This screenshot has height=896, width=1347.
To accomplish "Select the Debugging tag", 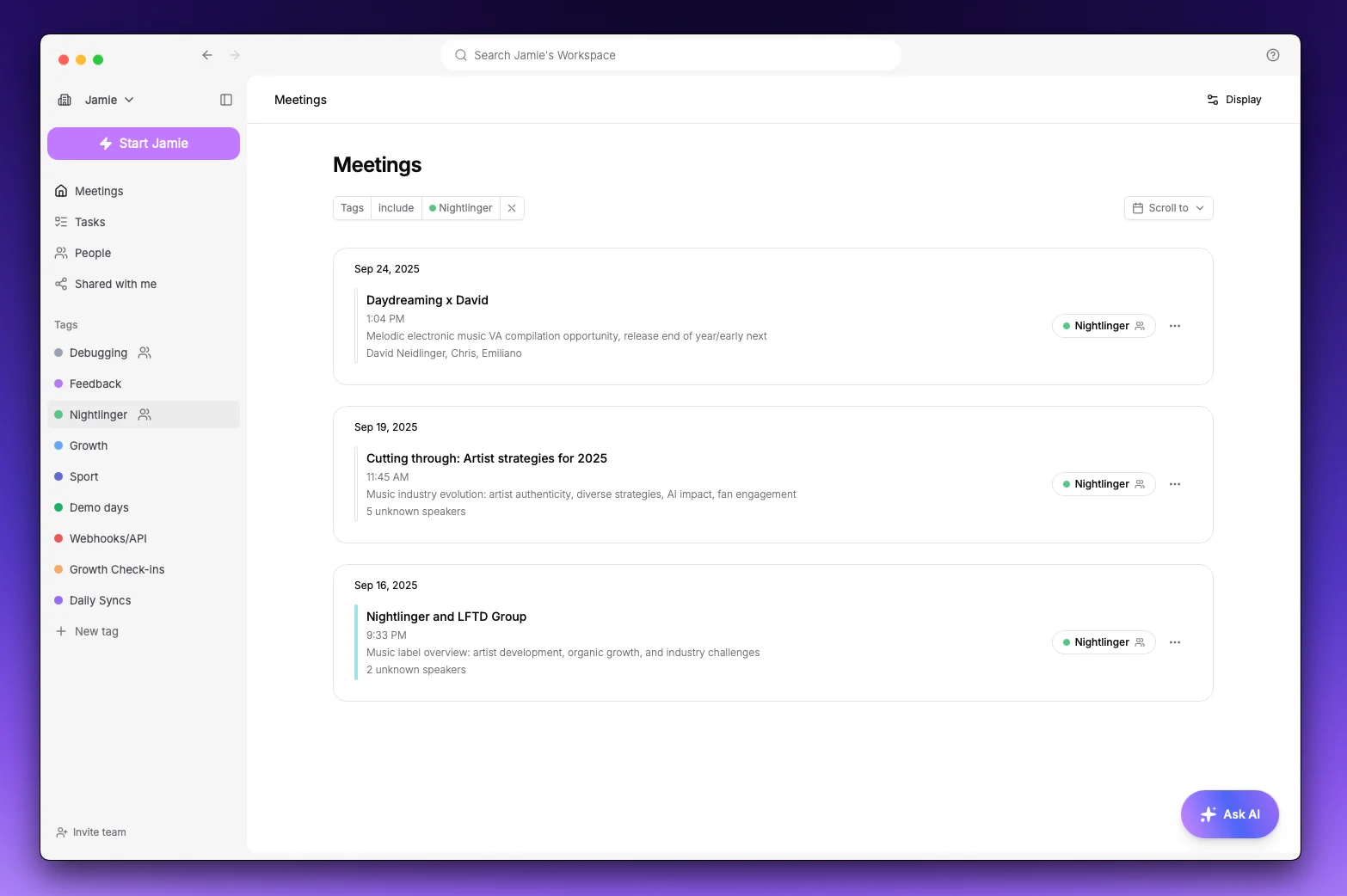I will [x=144, y=353].
